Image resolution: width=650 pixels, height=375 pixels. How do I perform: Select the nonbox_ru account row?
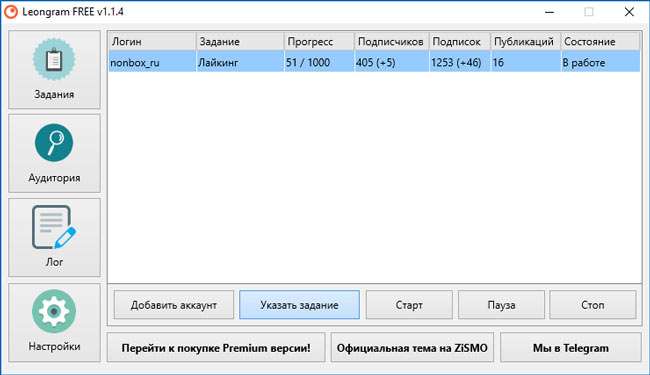click(374, 62)
